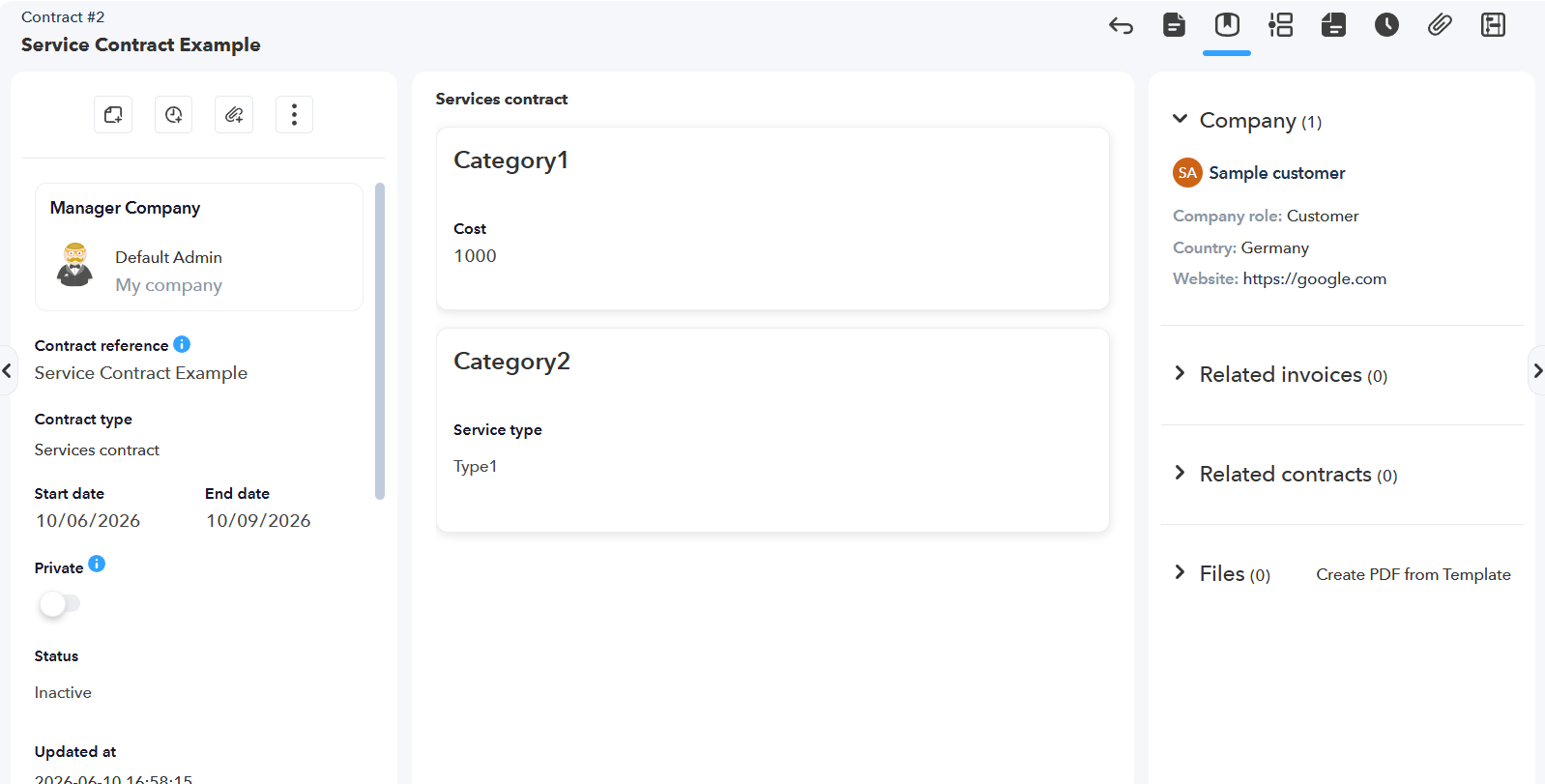Screen dimensions: 1545x784
Task: Click Create PDF from Template
Action: point(1414,574)
